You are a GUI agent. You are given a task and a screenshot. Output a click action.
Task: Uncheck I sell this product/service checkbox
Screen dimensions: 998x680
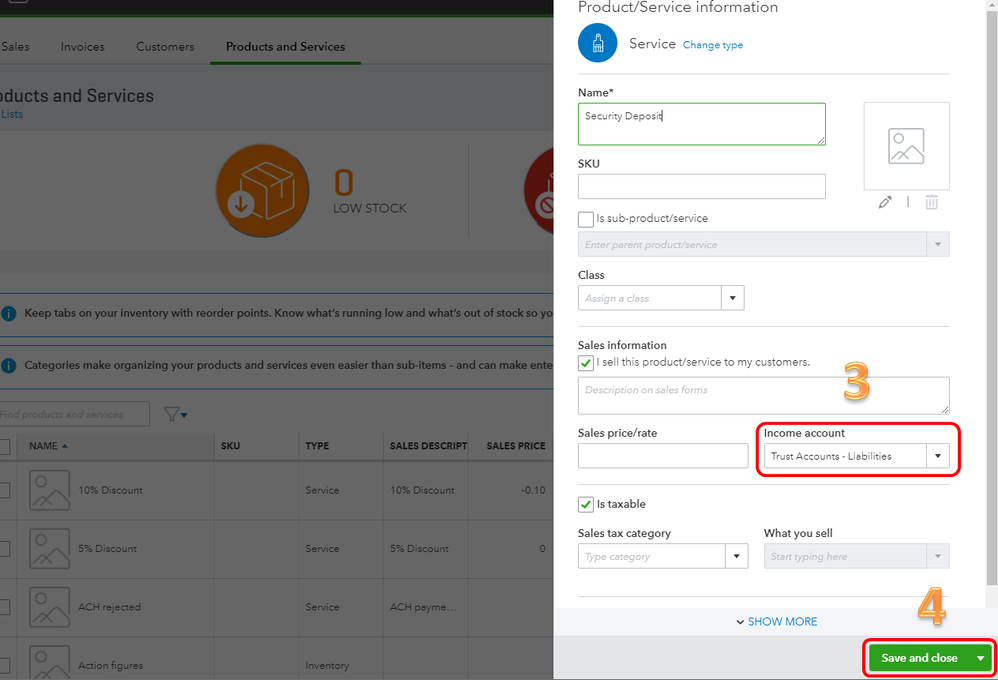pos(586,362)
